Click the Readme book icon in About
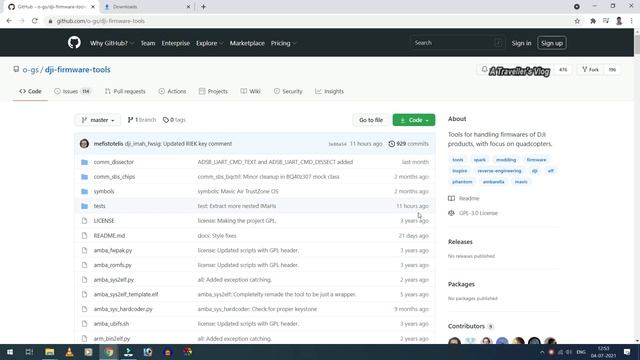 pos(451,198)
